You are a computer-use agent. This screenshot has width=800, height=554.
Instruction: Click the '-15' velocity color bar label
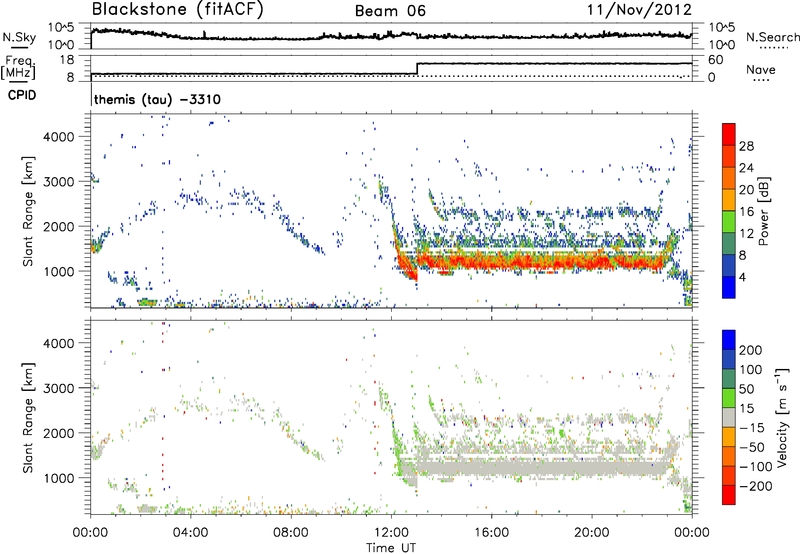pyautogui.click(x=751, y=428)
